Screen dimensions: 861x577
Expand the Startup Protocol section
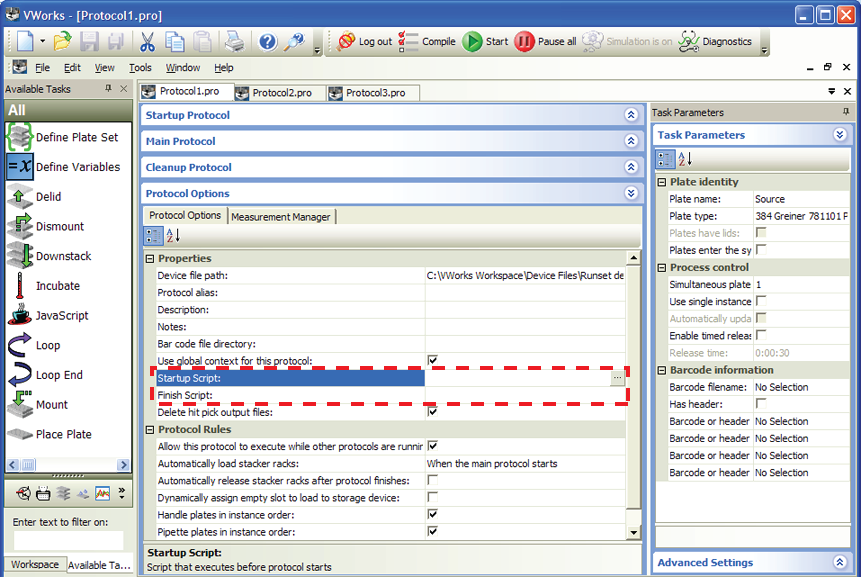(x=631, y=115)
